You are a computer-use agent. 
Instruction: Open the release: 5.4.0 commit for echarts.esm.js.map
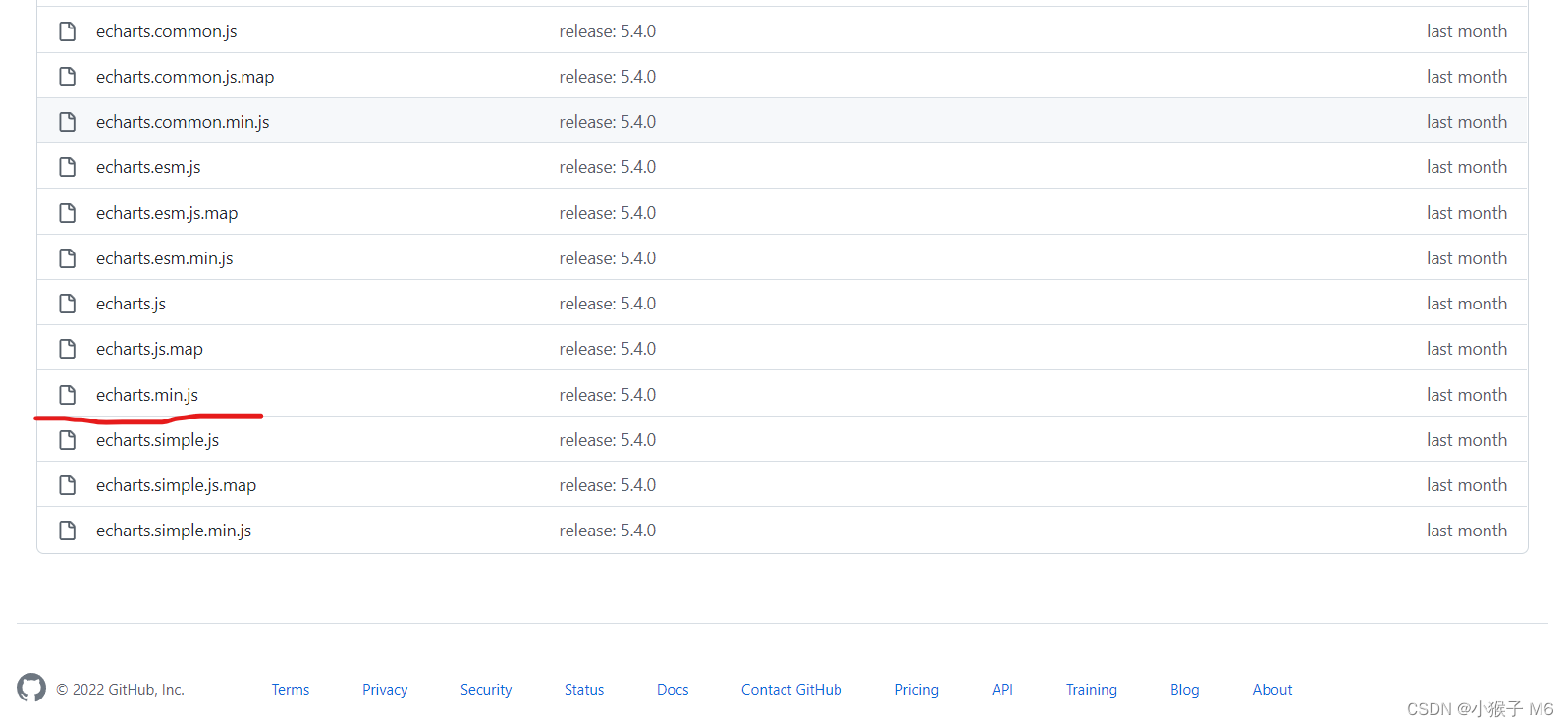pos(608,213)
